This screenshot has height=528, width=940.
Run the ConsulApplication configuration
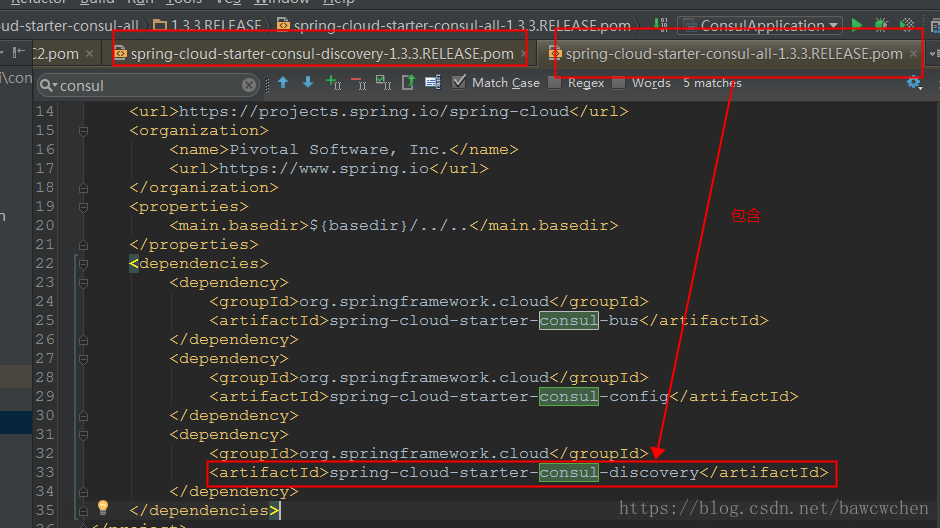point(857,25)
